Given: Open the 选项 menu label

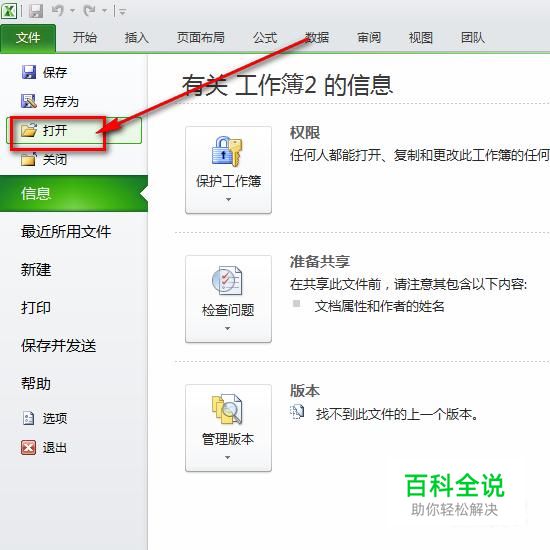Looking at the screenshot, I should click(x=55, y=418).
